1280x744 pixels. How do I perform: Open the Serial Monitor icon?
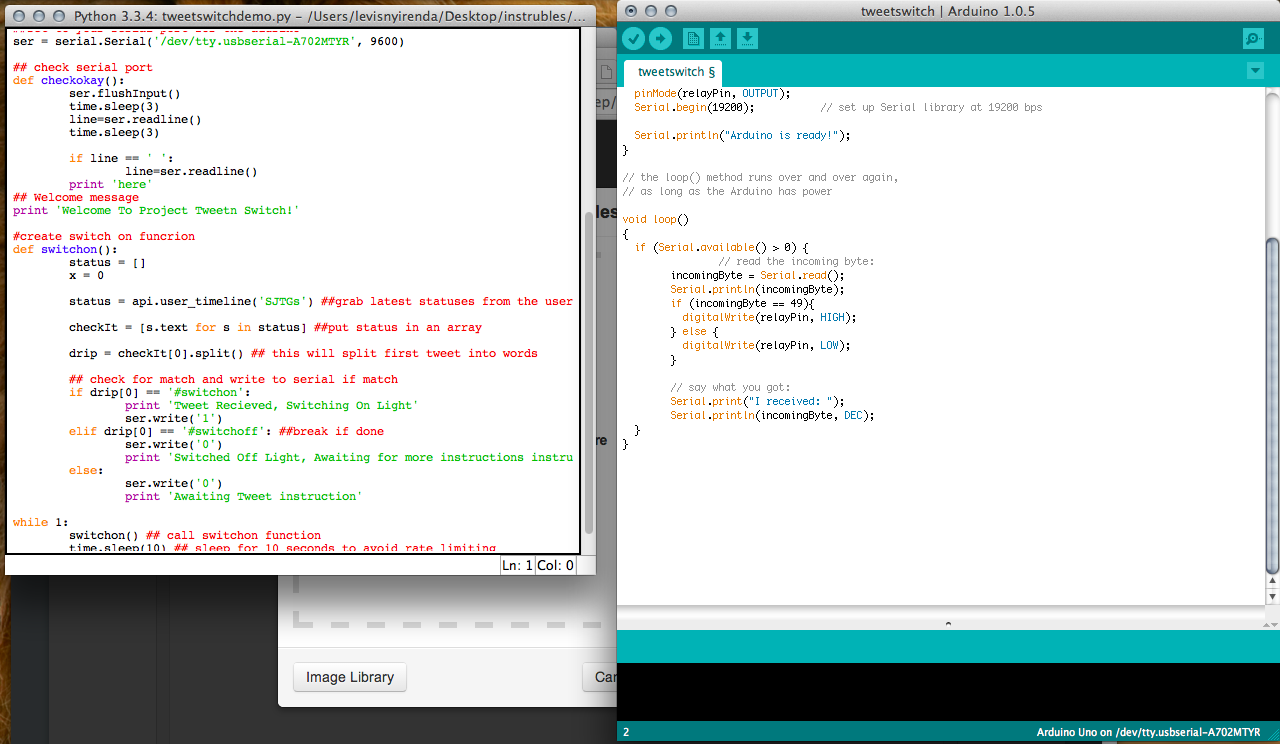tap(1253, 38)
